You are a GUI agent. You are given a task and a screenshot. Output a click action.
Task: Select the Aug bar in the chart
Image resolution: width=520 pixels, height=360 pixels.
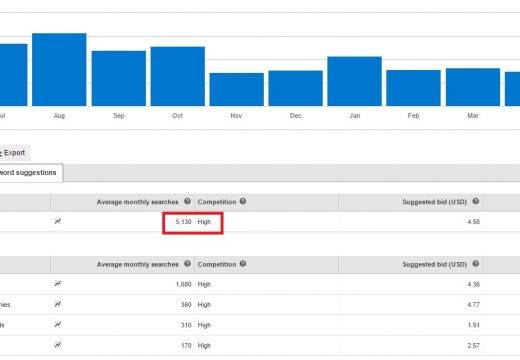pos(59,69)
